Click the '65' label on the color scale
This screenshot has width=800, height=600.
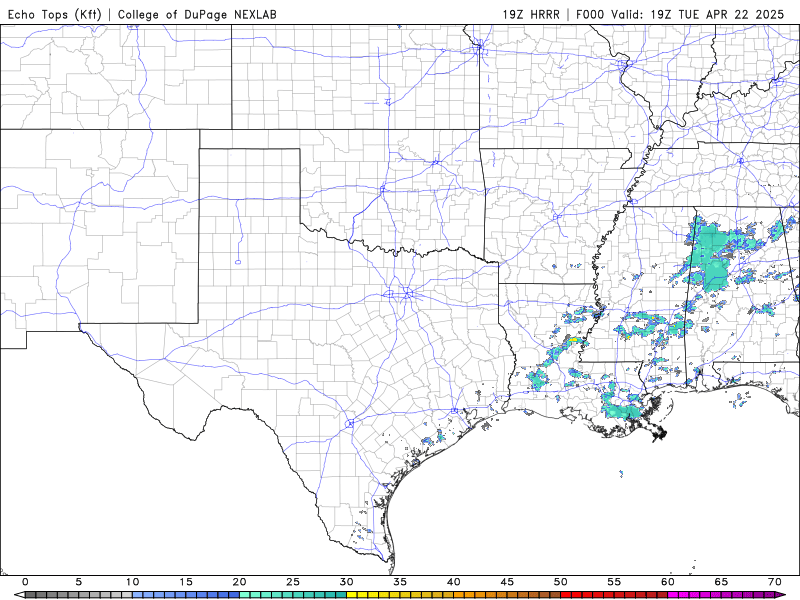(721, 582)
